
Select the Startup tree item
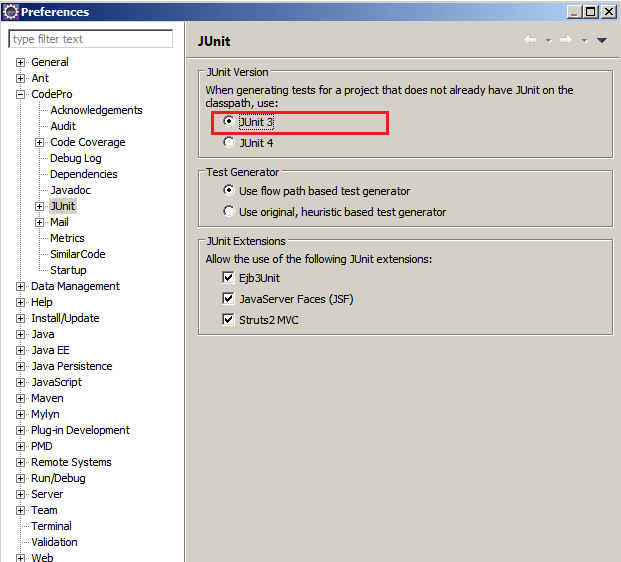pyautogui.click(x=68, y=270)
